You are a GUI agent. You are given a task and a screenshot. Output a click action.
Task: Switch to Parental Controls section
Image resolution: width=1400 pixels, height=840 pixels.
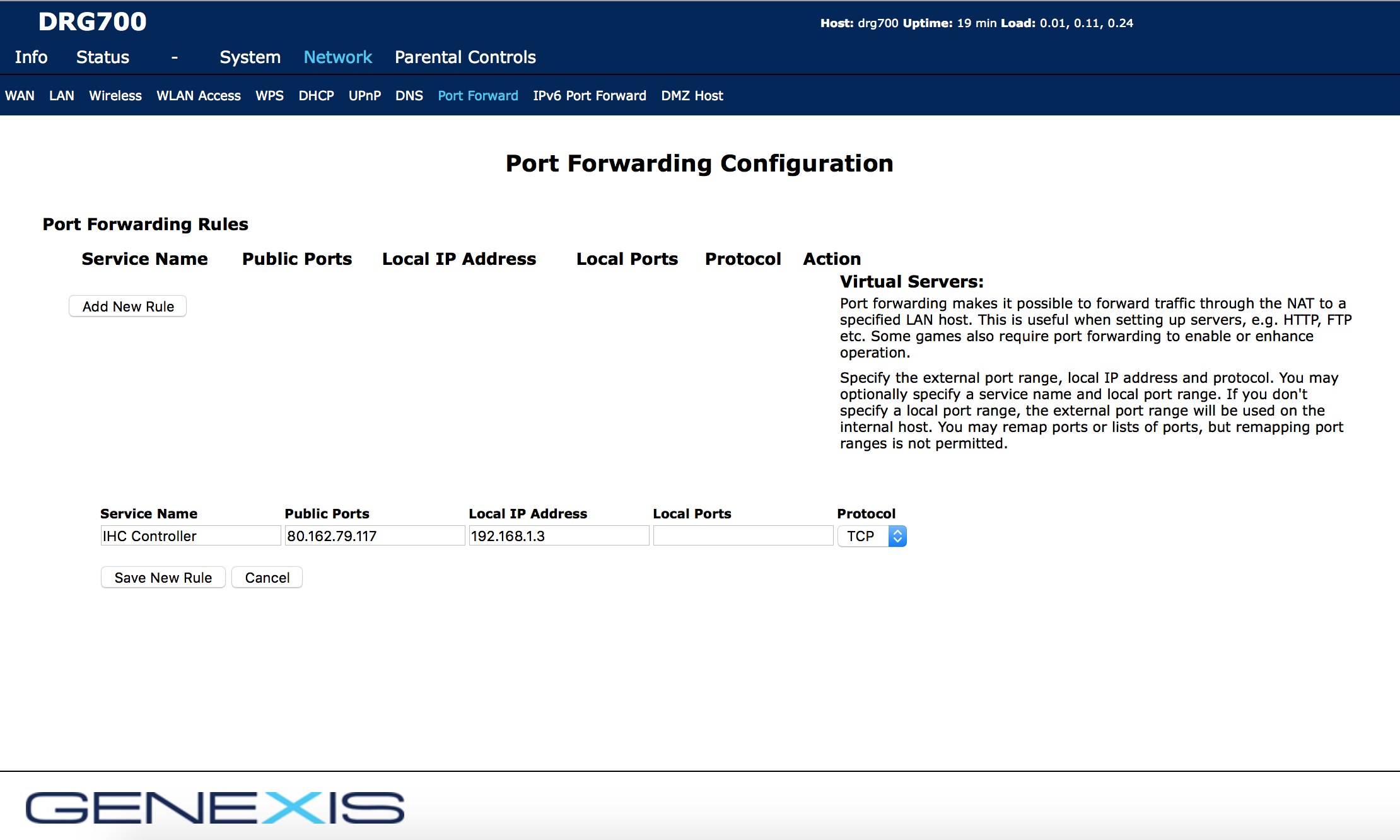[465, 57]
